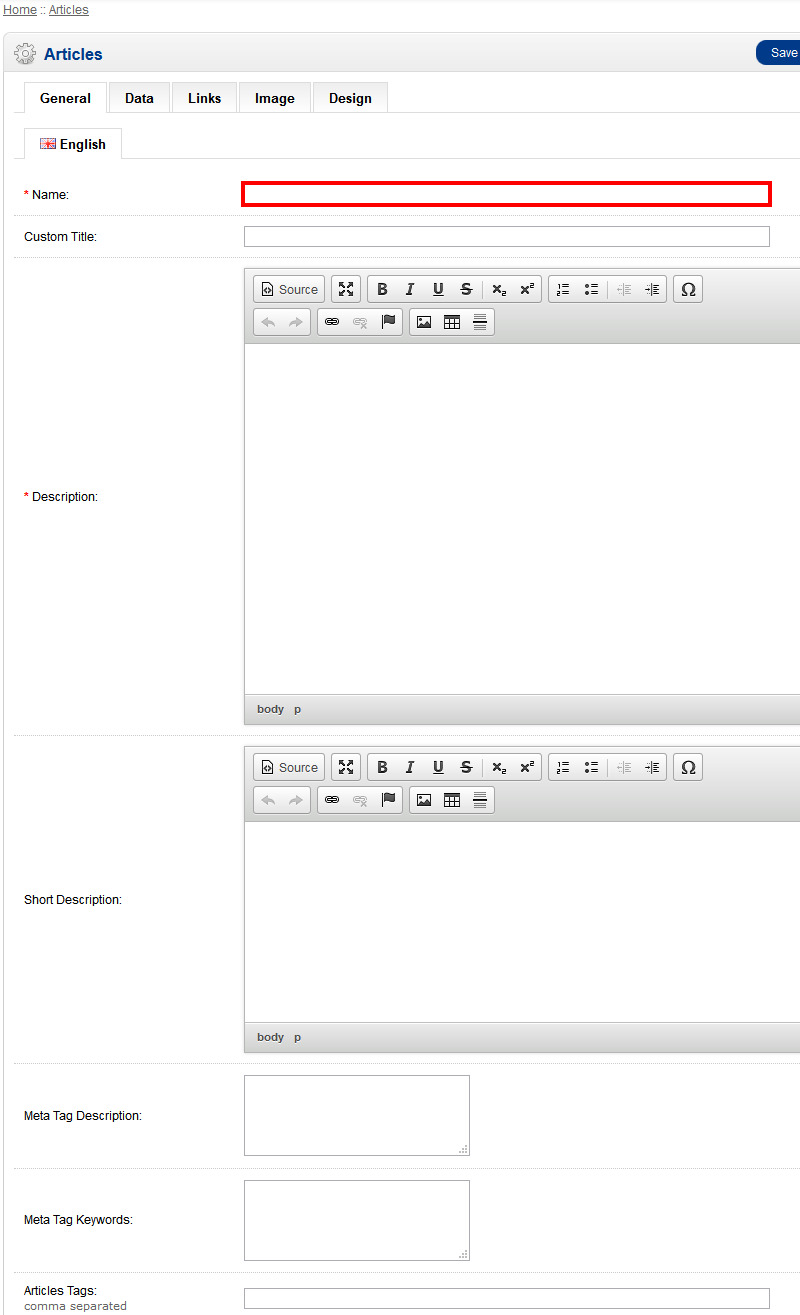Toggle Underline in Short Description editor
The image size is (800, 1315).
pyautogui.click(x=438, y=767)
